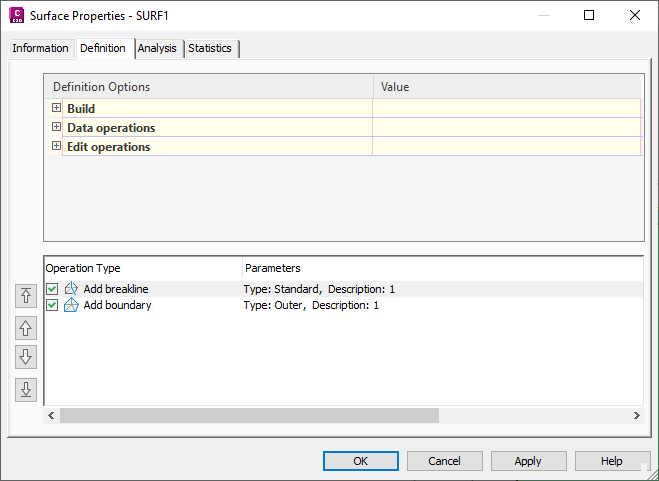Expand the Build definition options
Screen dimensions: 659x481
coord(56,108)
